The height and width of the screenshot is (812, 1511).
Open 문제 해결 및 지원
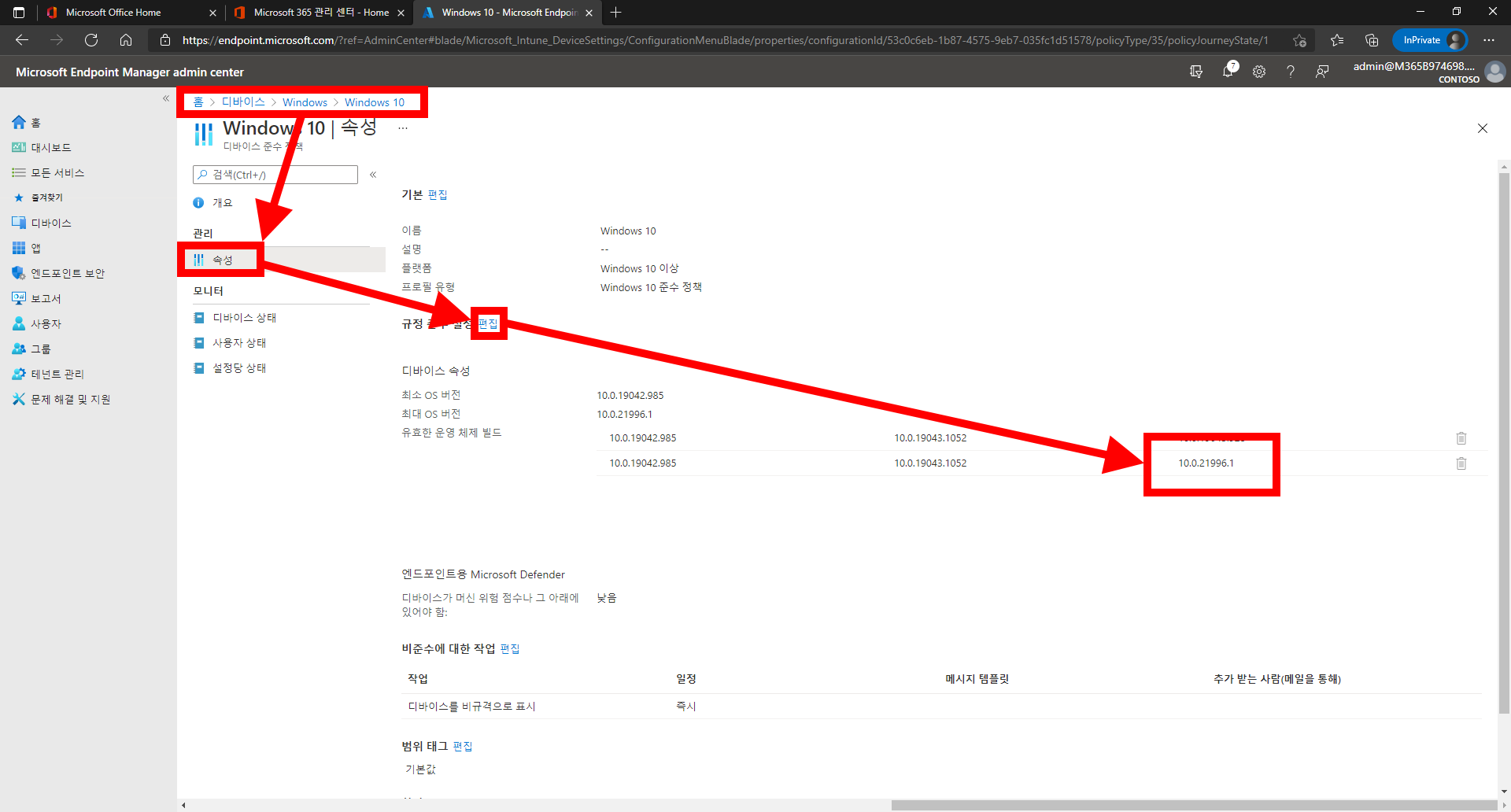(61, 399)
